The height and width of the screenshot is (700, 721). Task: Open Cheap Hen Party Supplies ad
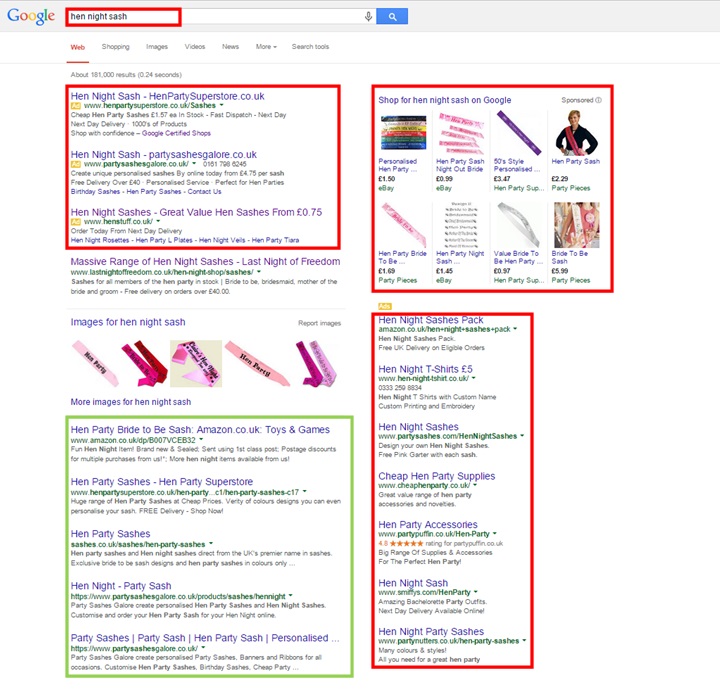[437, 476]
